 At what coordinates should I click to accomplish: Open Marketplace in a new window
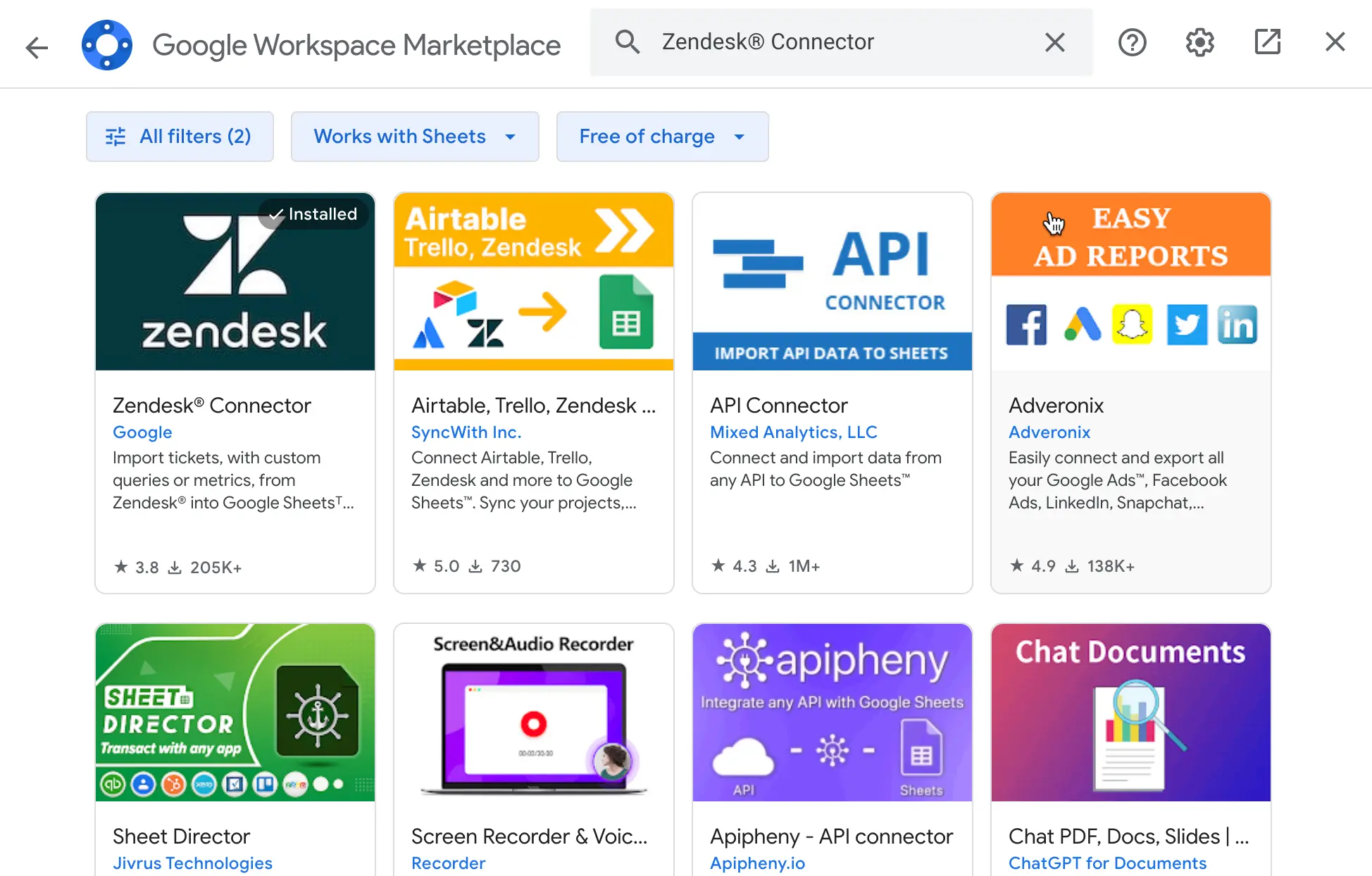click(1267, 42)
